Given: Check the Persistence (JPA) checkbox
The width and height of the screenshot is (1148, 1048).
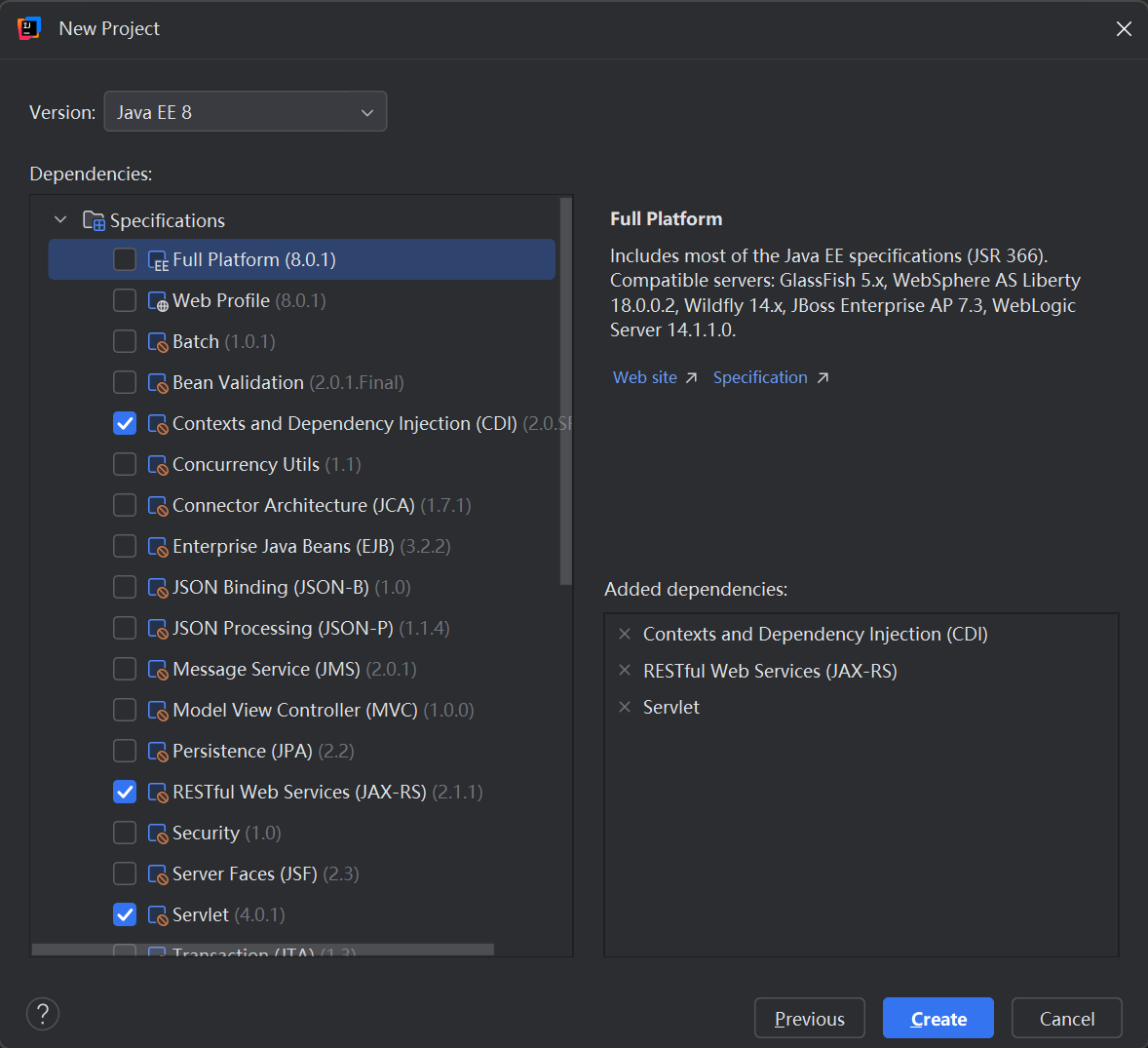Looking at the screenshot, I should click(x=125, y=751).
